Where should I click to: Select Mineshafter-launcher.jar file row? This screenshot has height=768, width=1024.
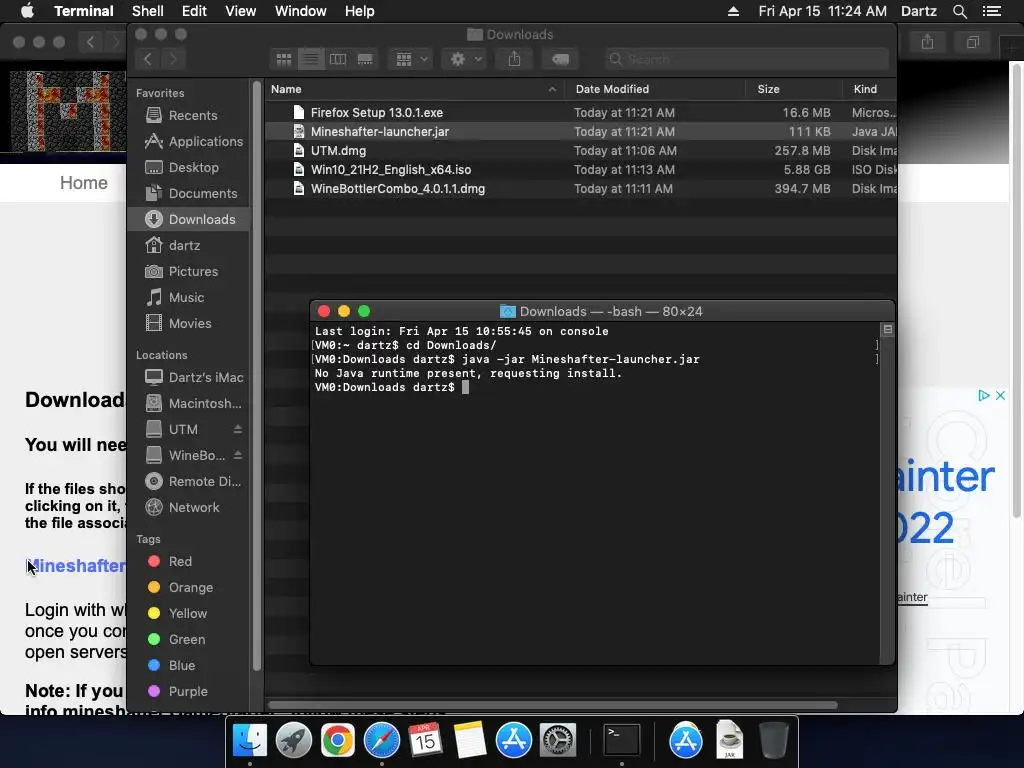581,131
